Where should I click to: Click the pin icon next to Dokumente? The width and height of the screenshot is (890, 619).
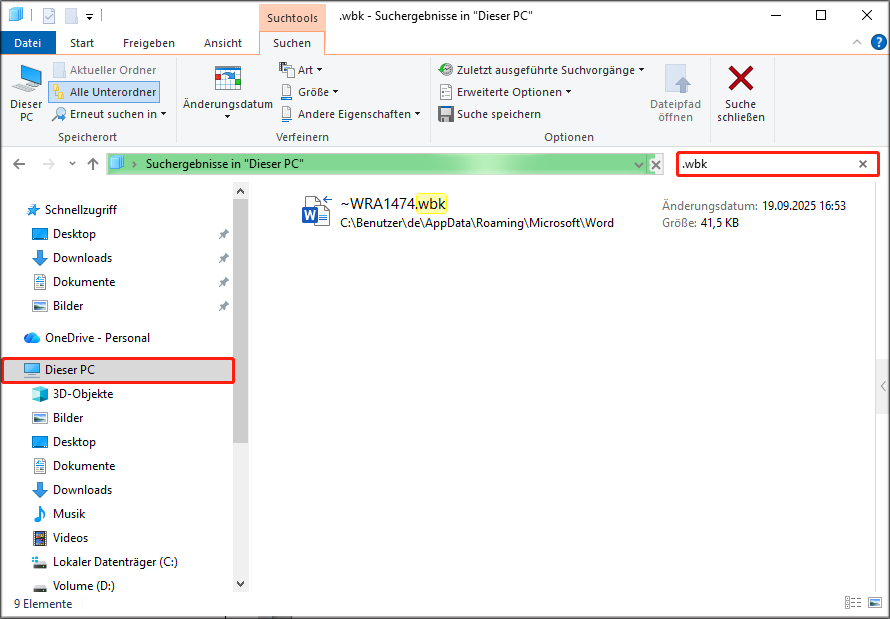pyautogui.click(x=224, y=282)
